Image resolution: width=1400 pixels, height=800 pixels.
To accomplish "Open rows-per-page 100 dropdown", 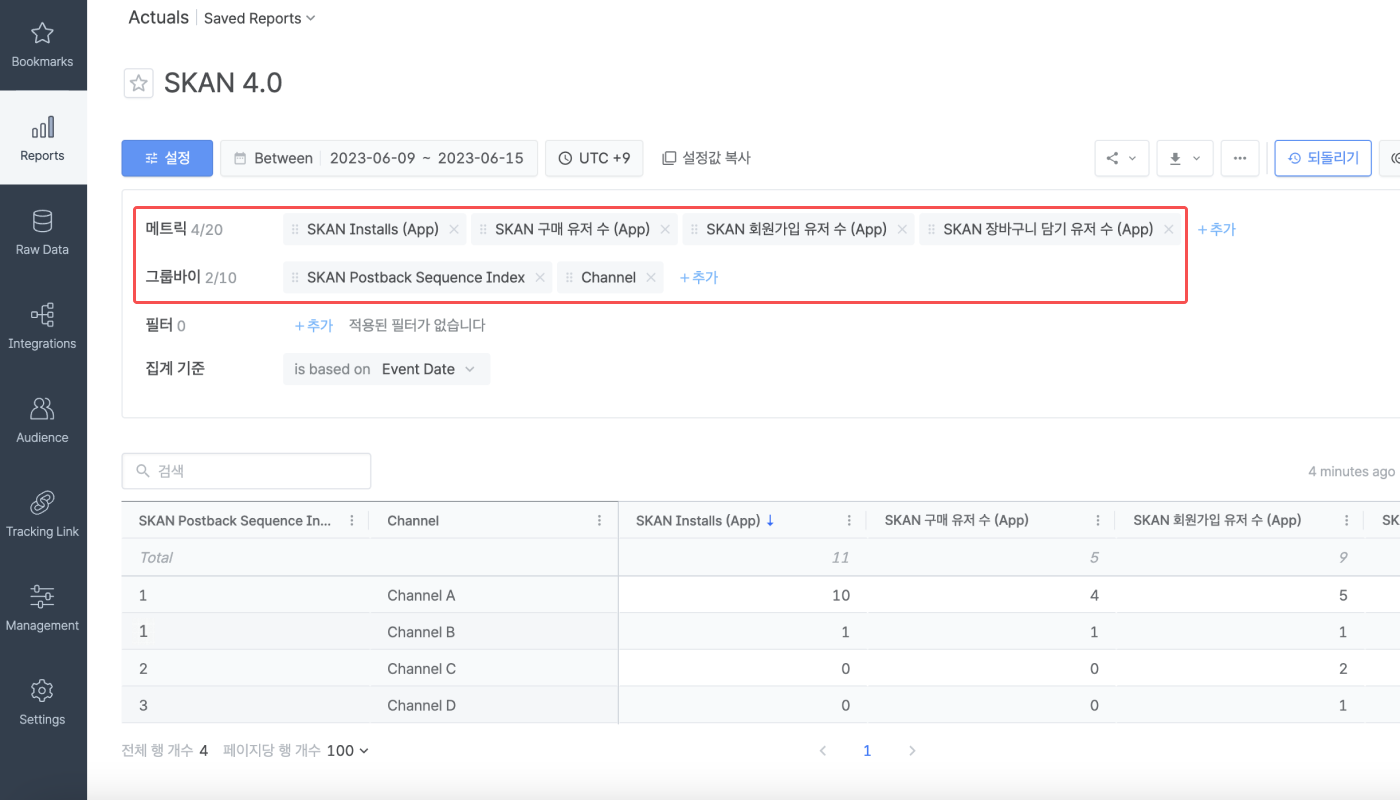I will (347, 750).
